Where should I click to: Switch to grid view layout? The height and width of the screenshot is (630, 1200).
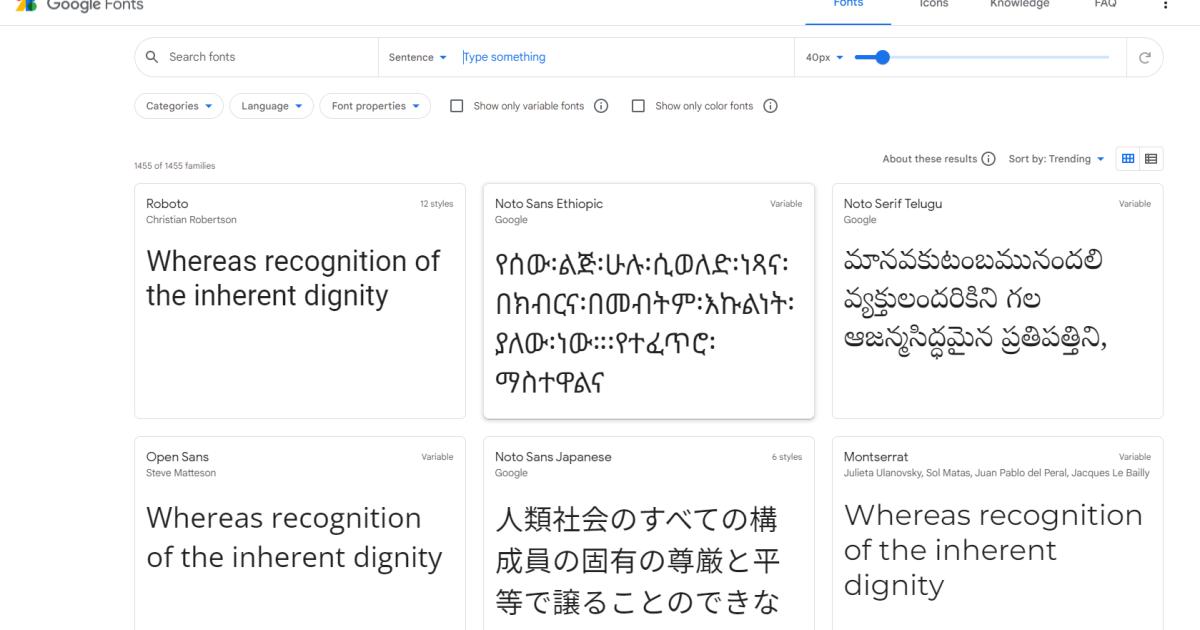[1128, 158]
